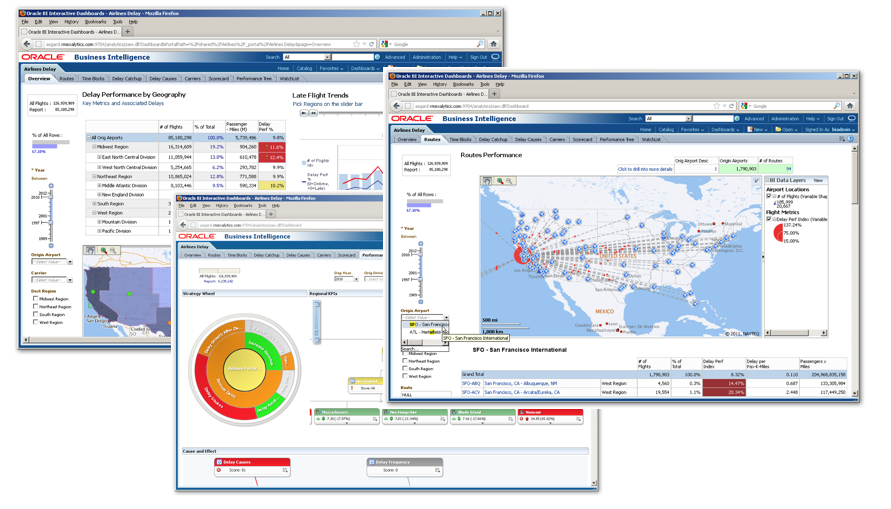Click Sign Out in Routes window
The image size is (891, 509).
(835, 119)
